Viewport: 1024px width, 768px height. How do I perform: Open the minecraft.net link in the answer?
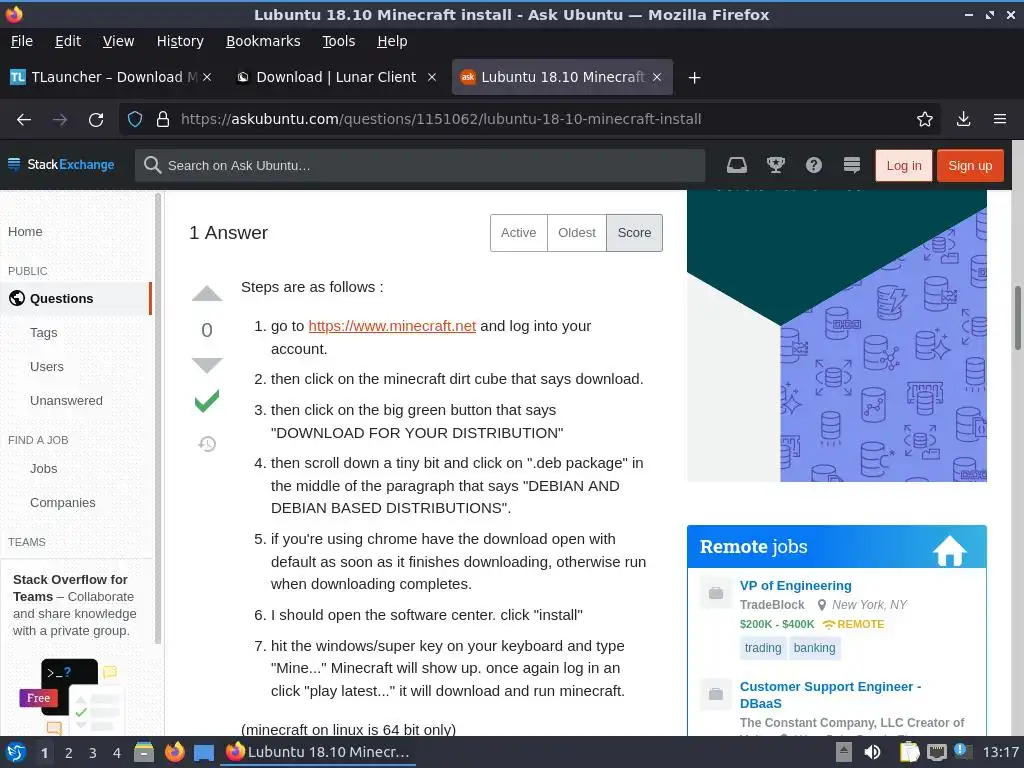pyautogui.click(x=392, y=326)
